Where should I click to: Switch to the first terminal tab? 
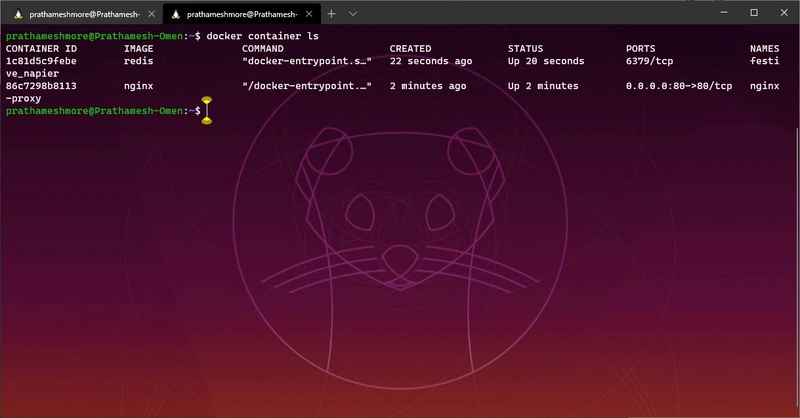point(82,14)
